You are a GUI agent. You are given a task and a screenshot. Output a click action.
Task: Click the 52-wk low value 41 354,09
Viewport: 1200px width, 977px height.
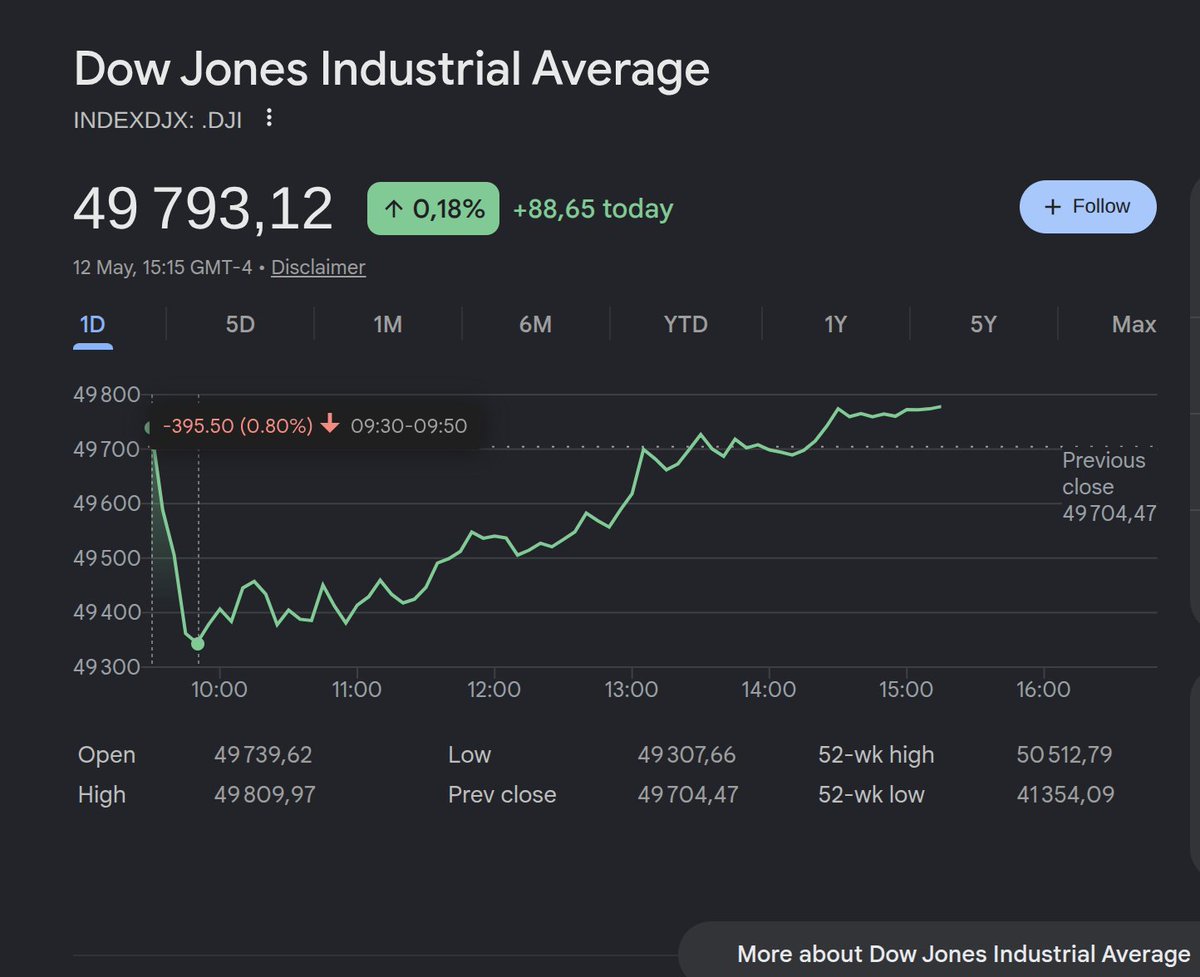1065,795
